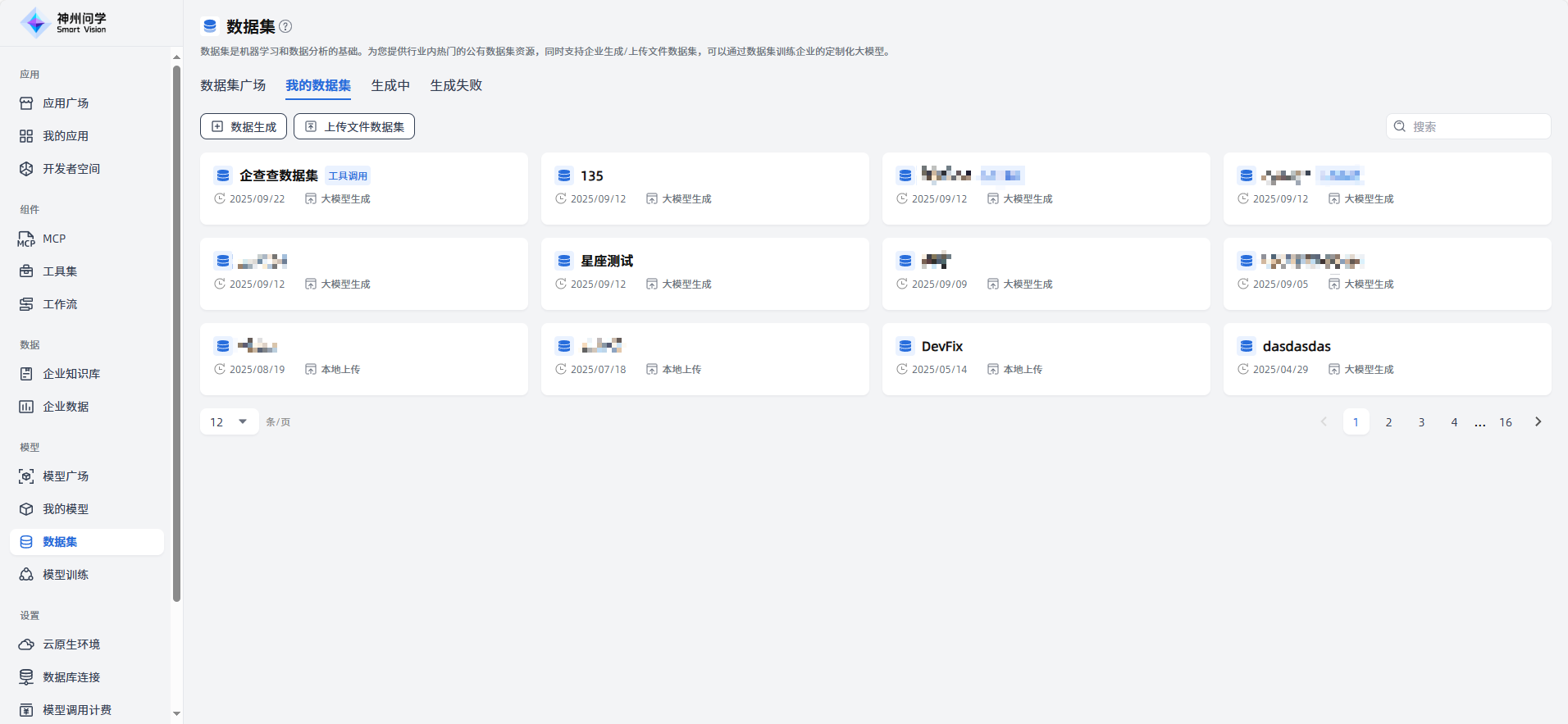This screenshot has width=1568, height=724.
Task: Go to 工具集 in sidebar
Action: coord(60,271)
